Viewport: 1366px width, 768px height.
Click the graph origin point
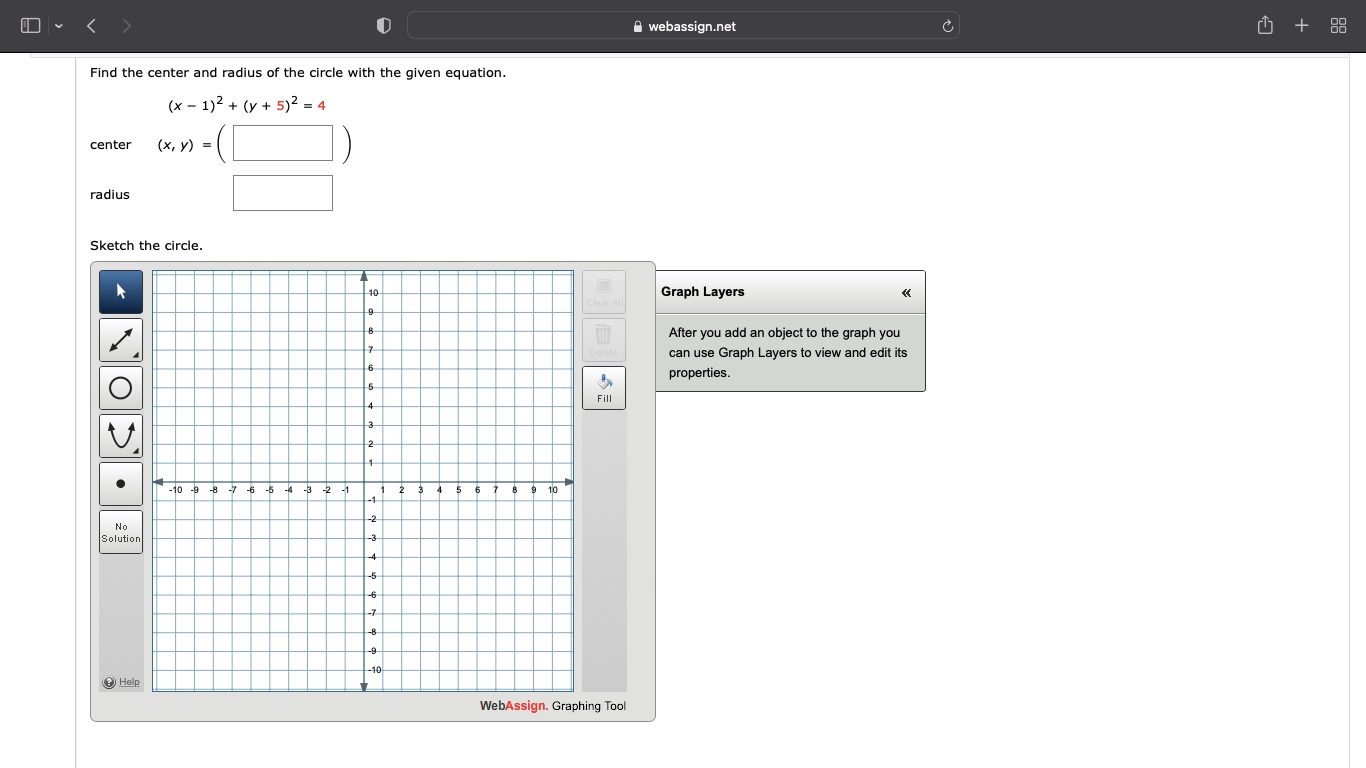pos(364,481)
